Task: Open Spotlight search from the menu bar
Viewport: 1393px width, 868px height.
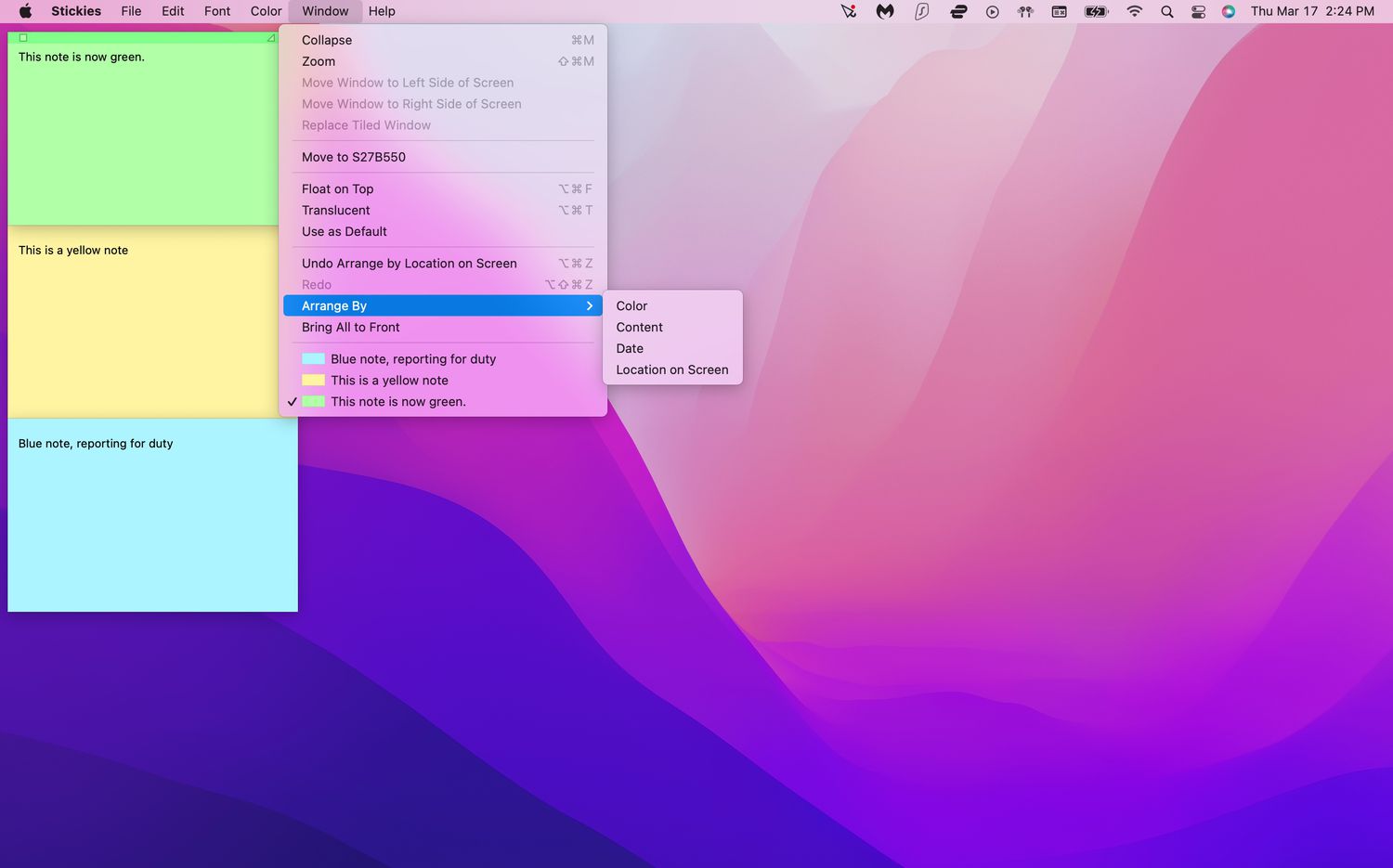Action: pyautogui.click(x=1166, y=12)
